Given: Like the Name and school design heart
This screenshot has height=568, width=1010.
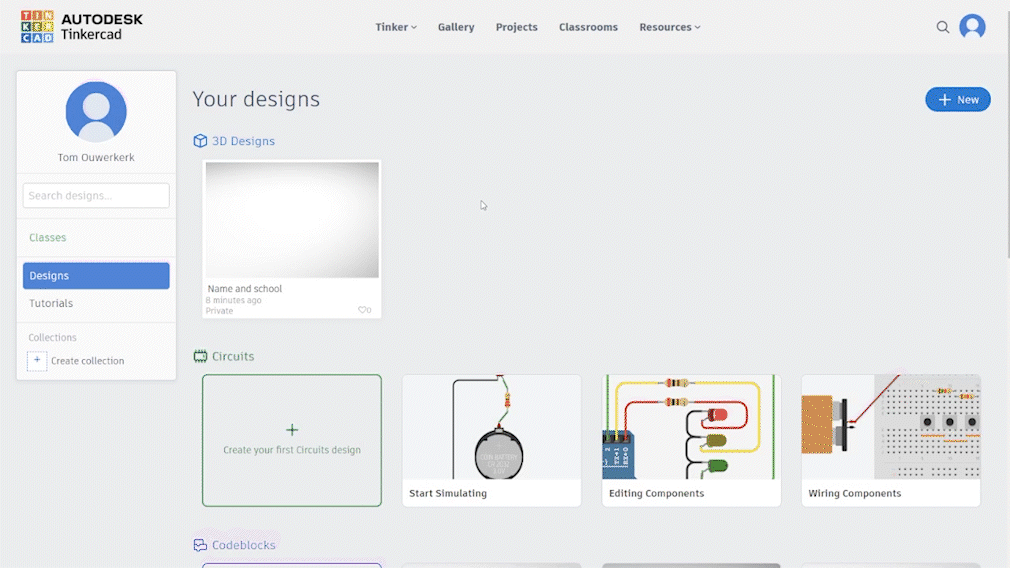Looking at the screenshot, I should (x=363, y=310).
